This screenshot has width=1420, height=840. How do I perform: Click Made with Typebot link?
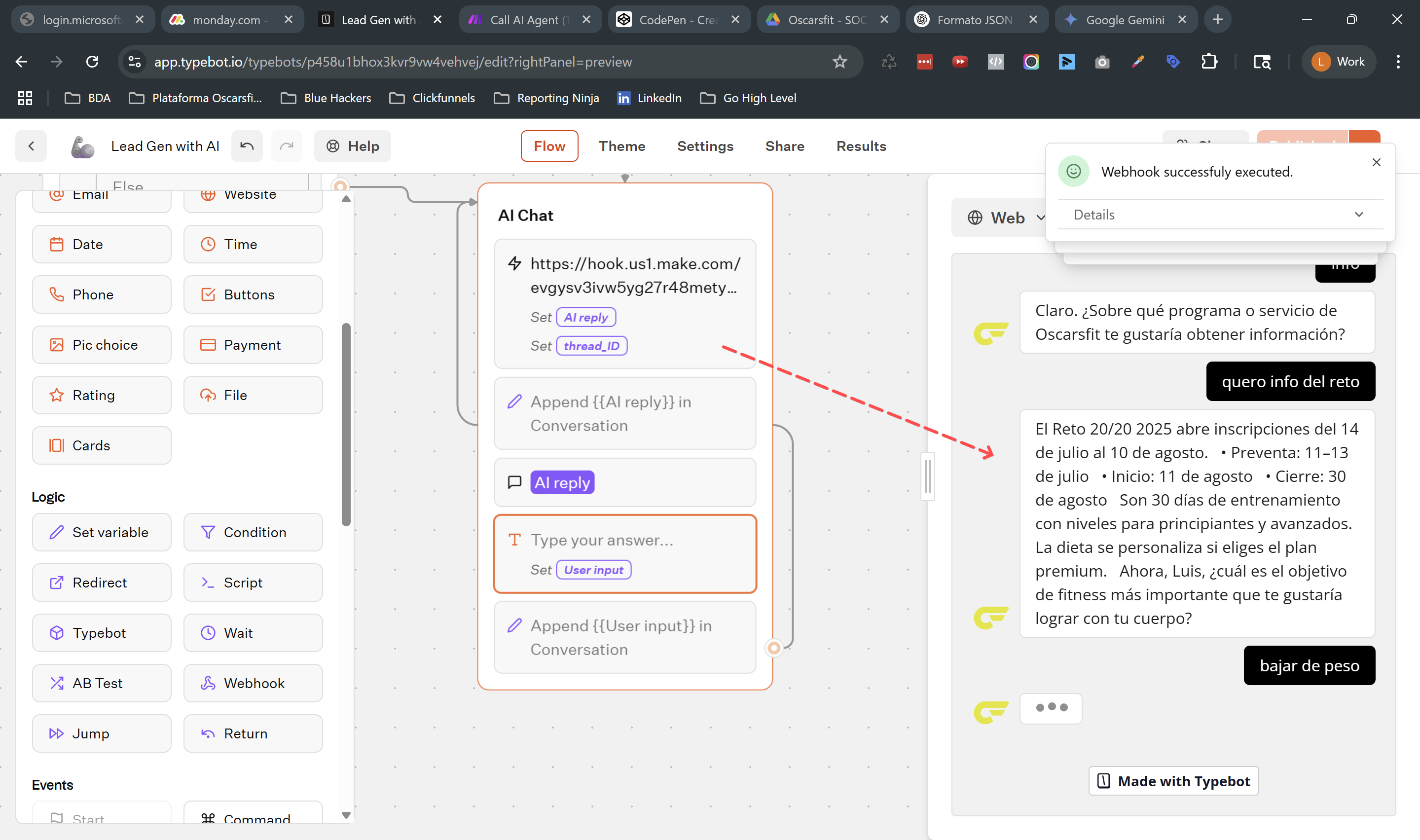[x=1173, y=781]
